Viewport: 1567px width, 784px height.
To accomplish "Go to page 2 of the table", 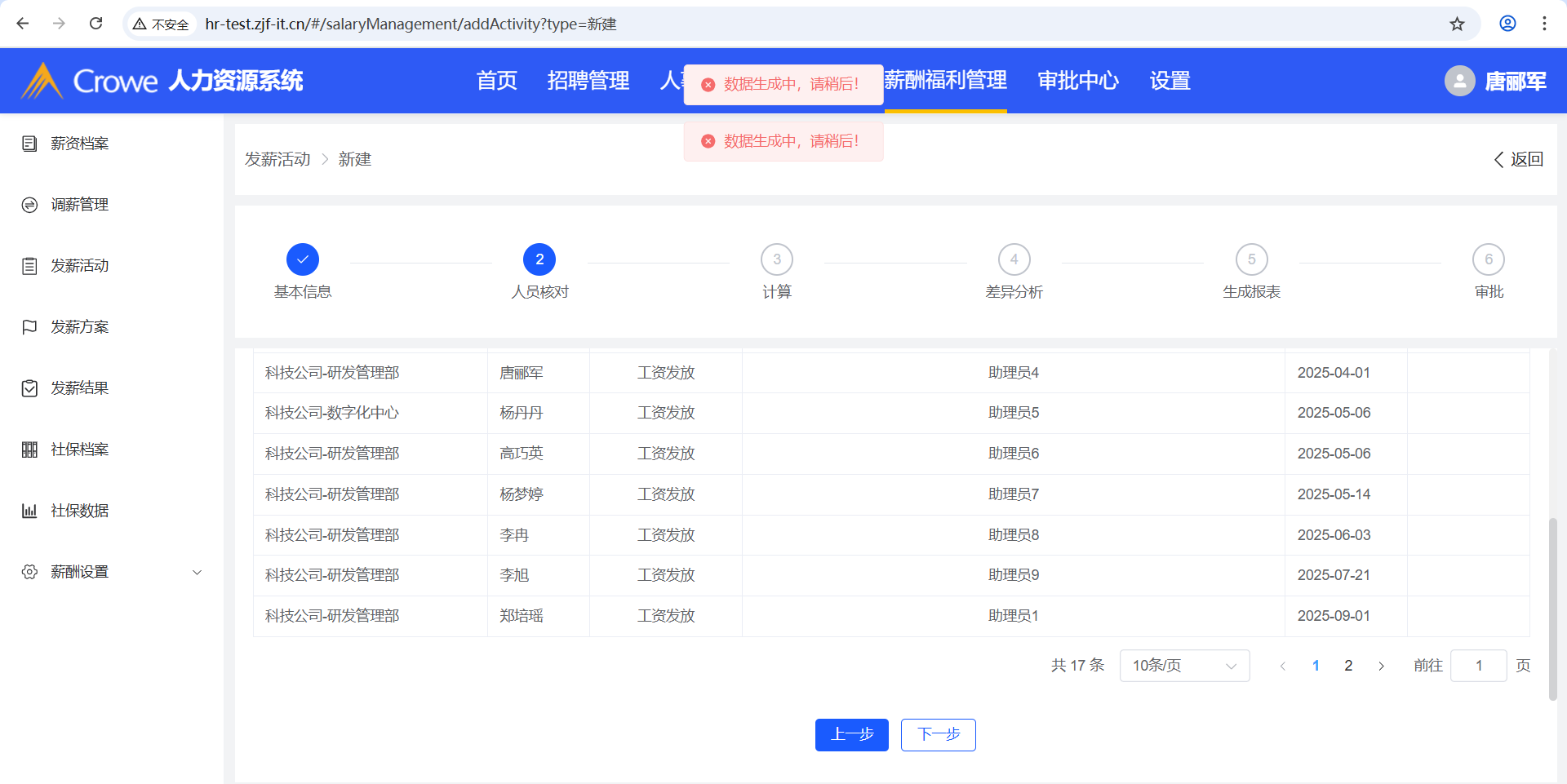I will pos(1348,666).
